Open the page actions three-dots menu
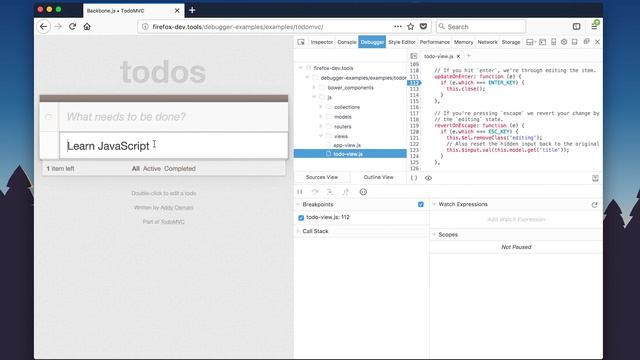The height and width of the screenshot is (360, 640). pos(398,27)
